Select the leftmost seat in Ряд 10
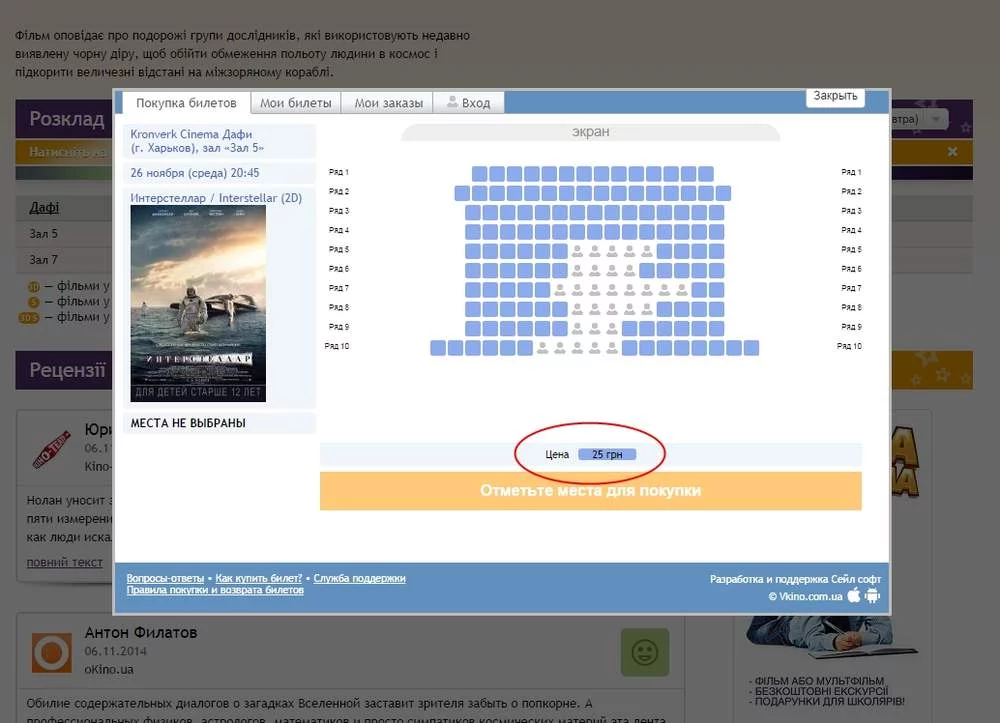Screen dimensions: 1000x723 pyautogui.click(x=438, y=347)
